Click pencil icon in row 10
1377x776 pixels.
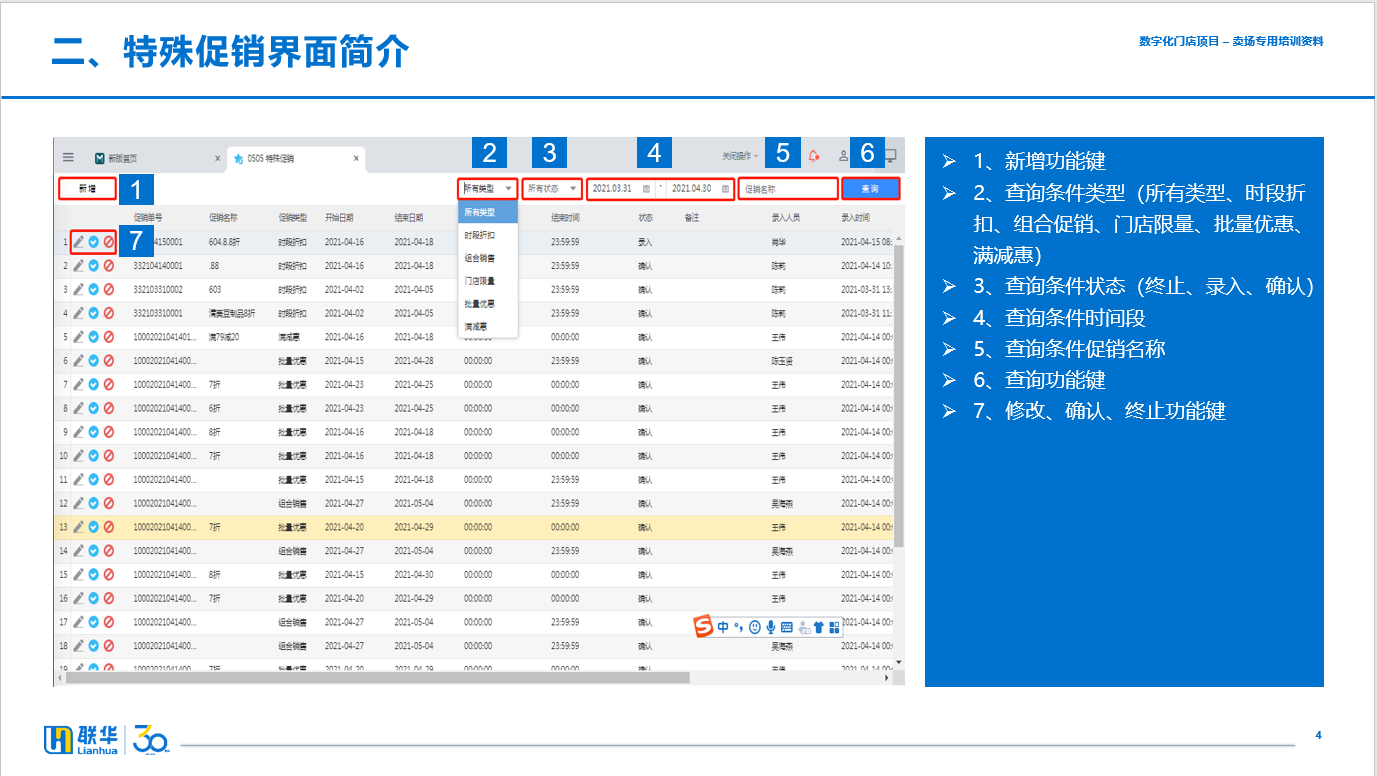click(x=79, y=455)
